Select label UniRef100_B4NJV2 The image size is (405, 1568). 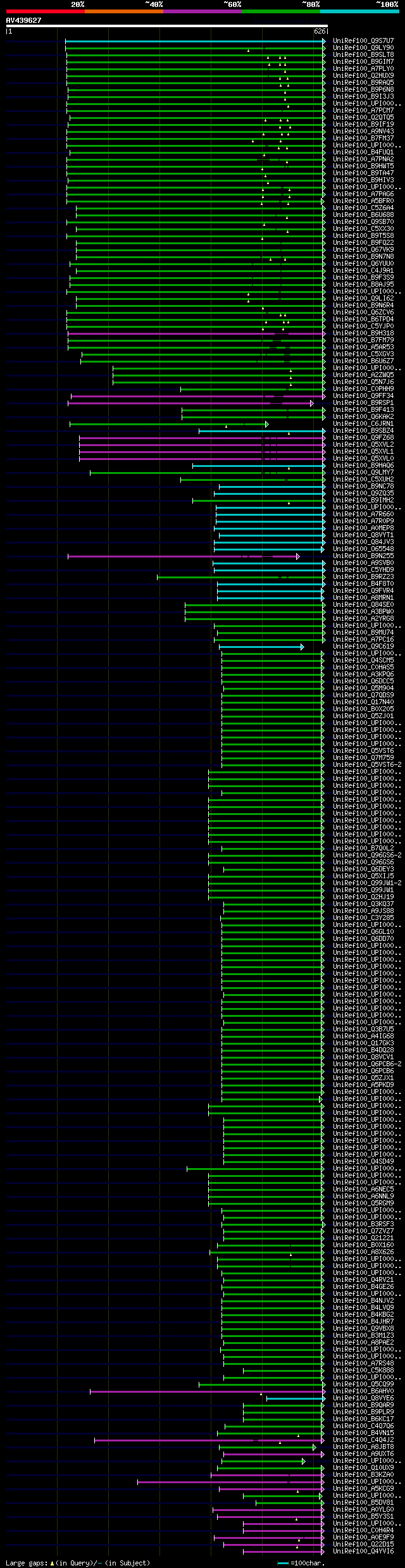(x=363, y=1301)
